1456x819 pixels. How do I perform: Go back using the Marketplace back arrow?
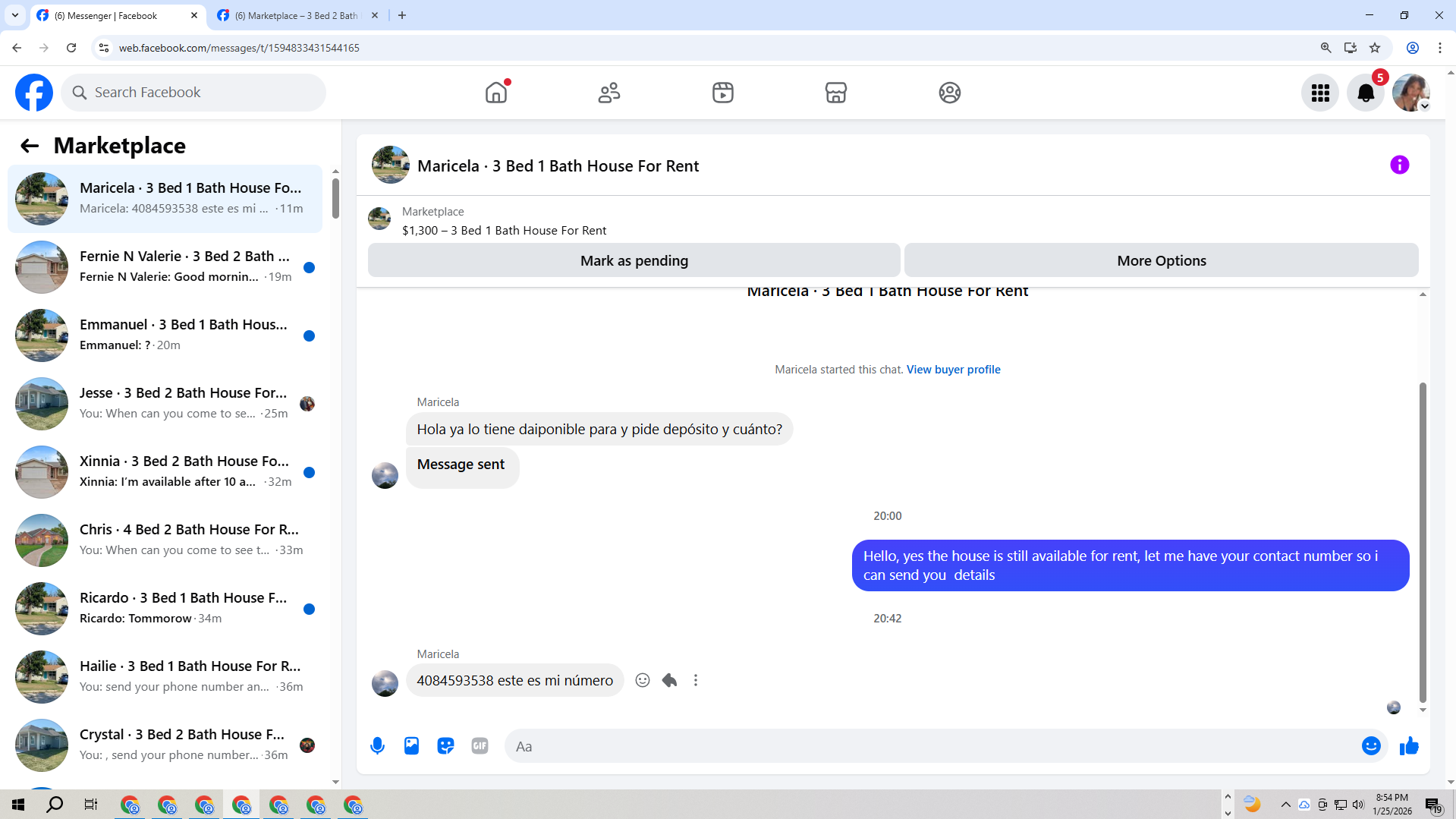pyautogui.click(x=30, y=146)
